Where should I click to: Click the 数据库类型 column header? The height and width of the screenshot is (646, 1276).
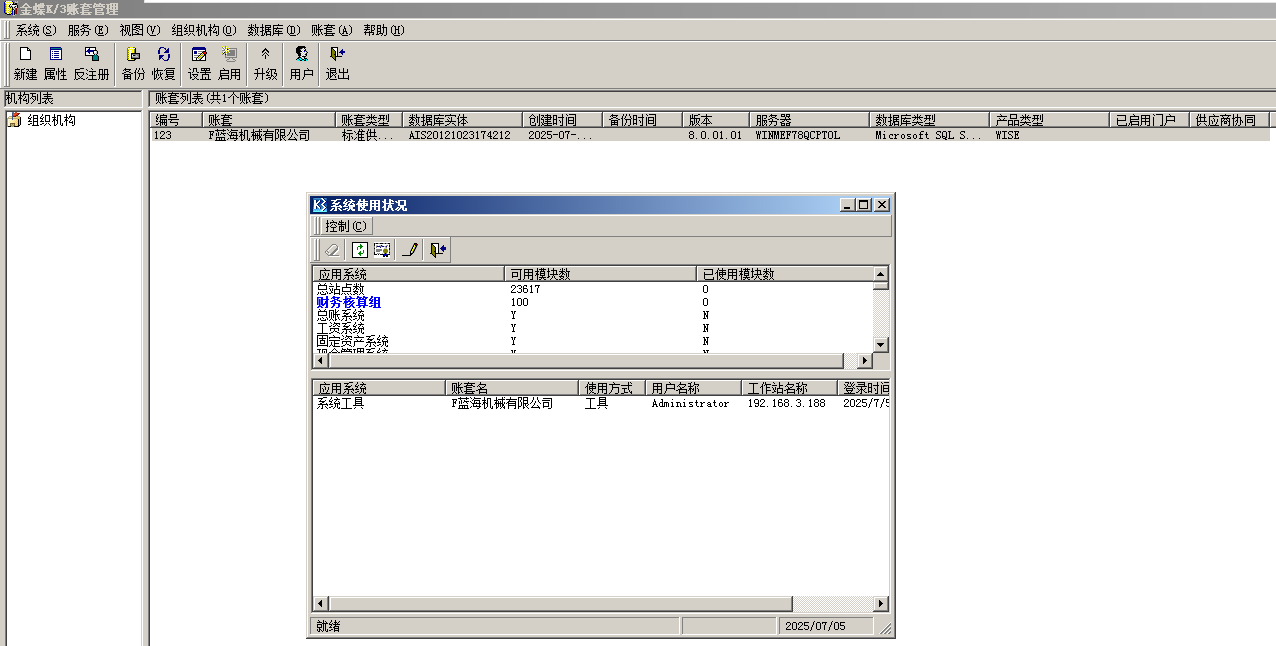[929, 120]
